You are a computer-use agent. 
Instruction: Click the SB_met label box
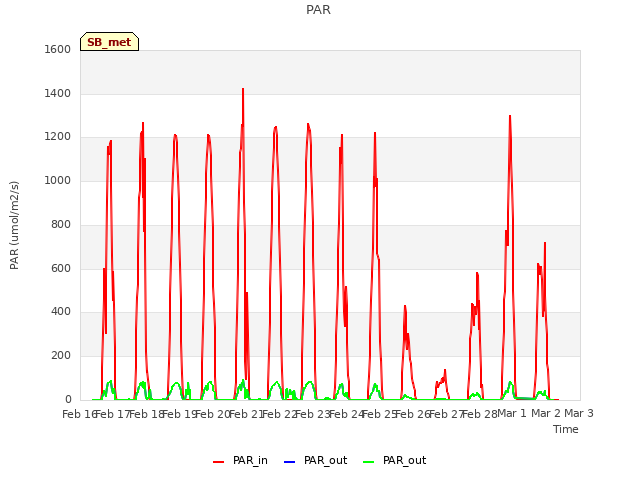(x=109, y=42)
